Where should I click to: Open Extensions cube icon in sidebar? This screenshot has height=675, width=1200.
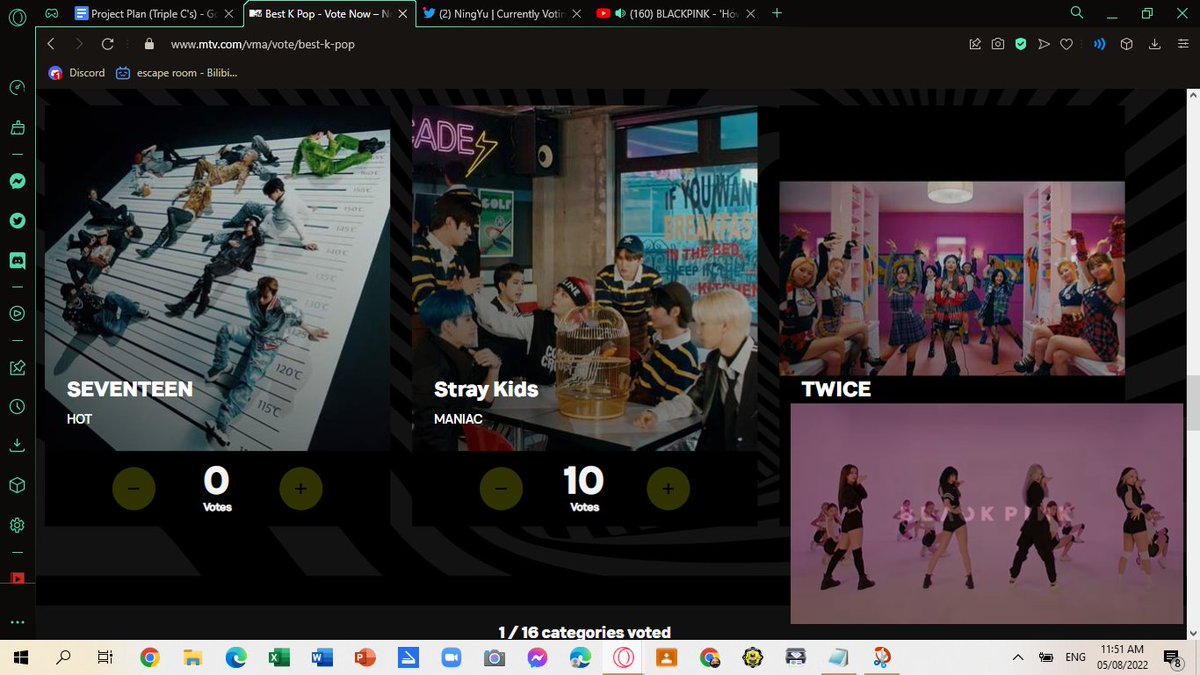[x=17, y=485]
